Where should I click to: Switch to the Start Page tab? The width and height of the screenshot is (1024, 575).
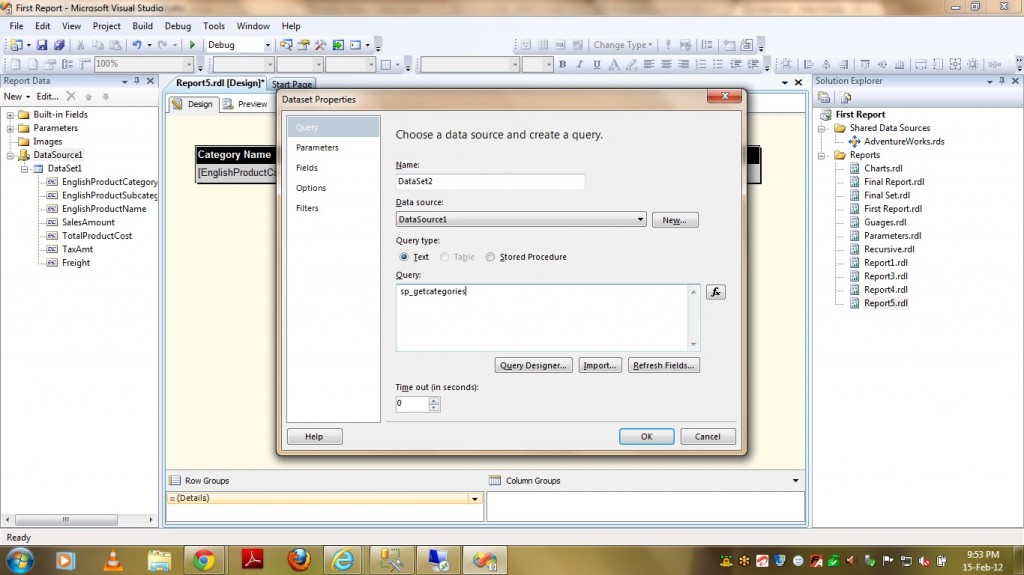click(292, 84)
